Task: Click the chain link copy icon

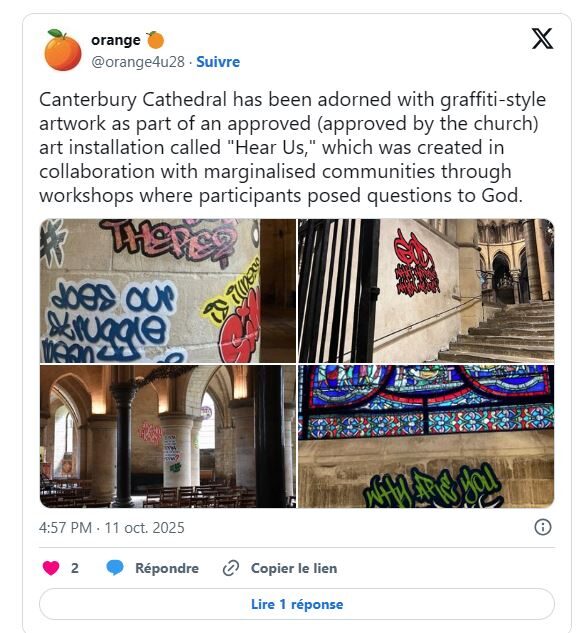Action: pyautogui.click(x=231, y=568)
